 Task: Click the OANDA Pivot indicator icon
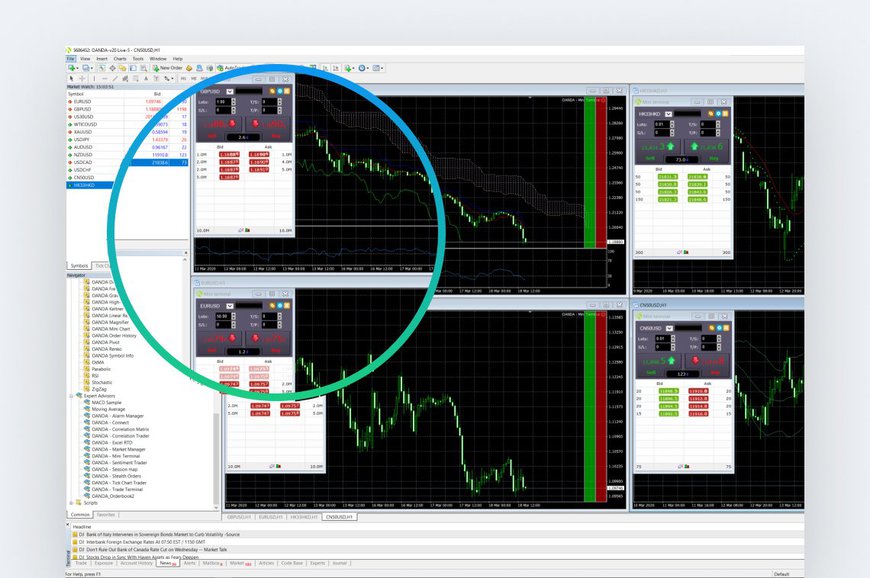[x=87, y=341]
